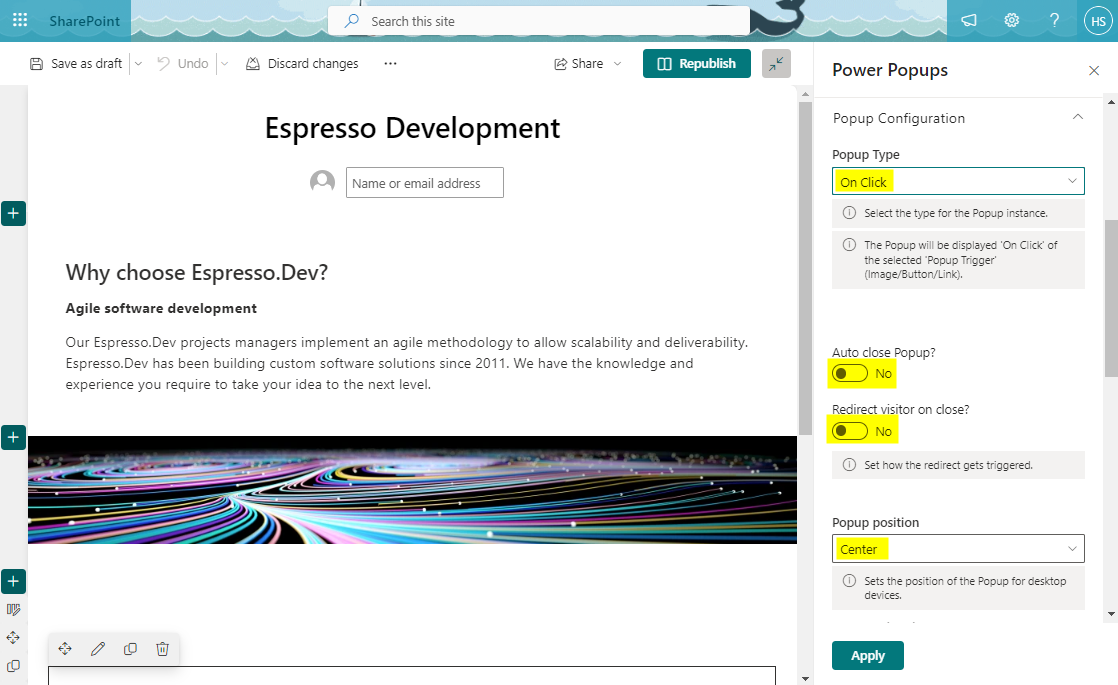This screenshot has width=1118, height=685.
Task: Click the settings gear icon
Action: tap(1011, 20)
